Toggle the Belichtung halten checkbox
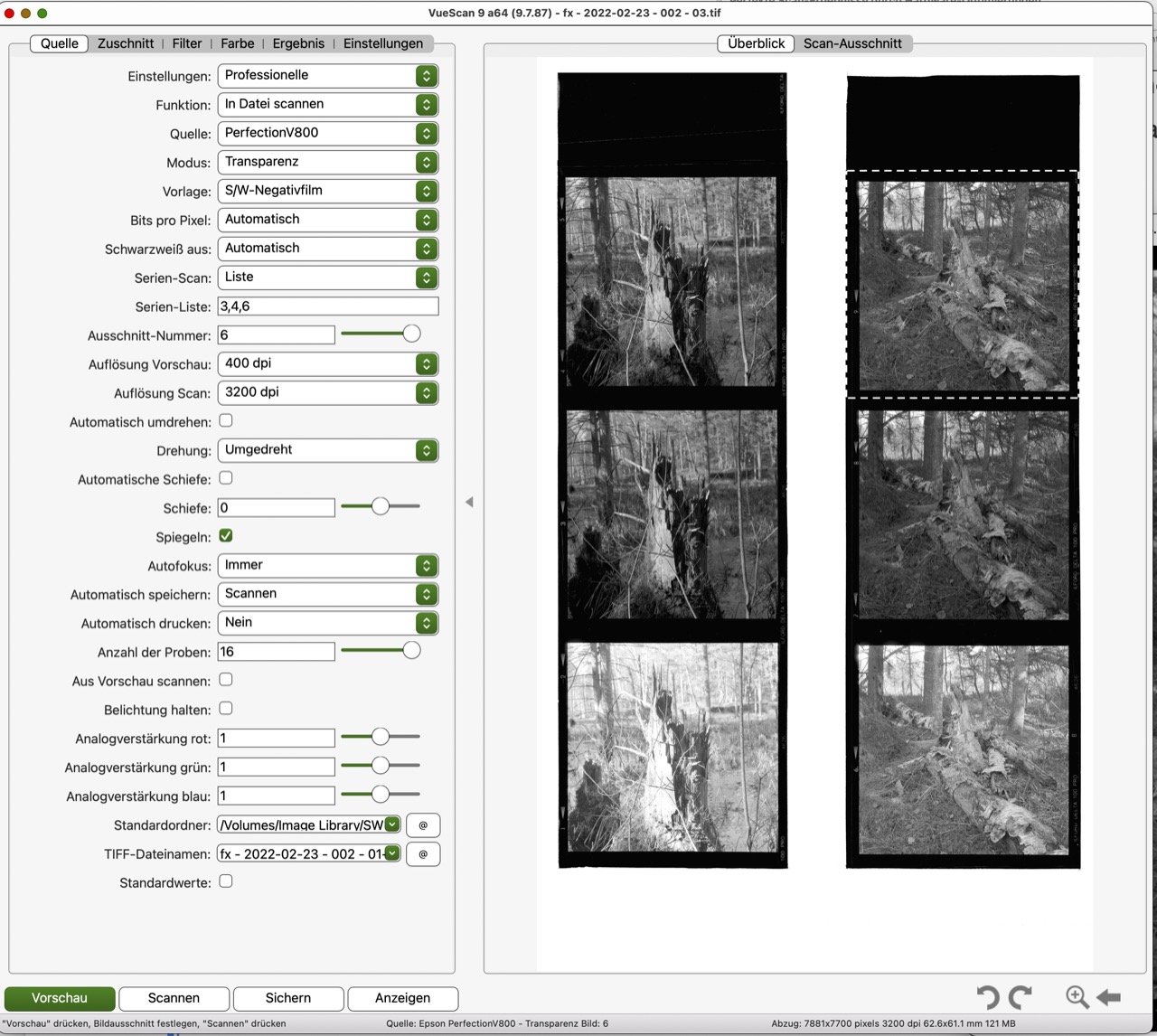Viewport: 1157px width, 1036px height. tap(226, 709)
